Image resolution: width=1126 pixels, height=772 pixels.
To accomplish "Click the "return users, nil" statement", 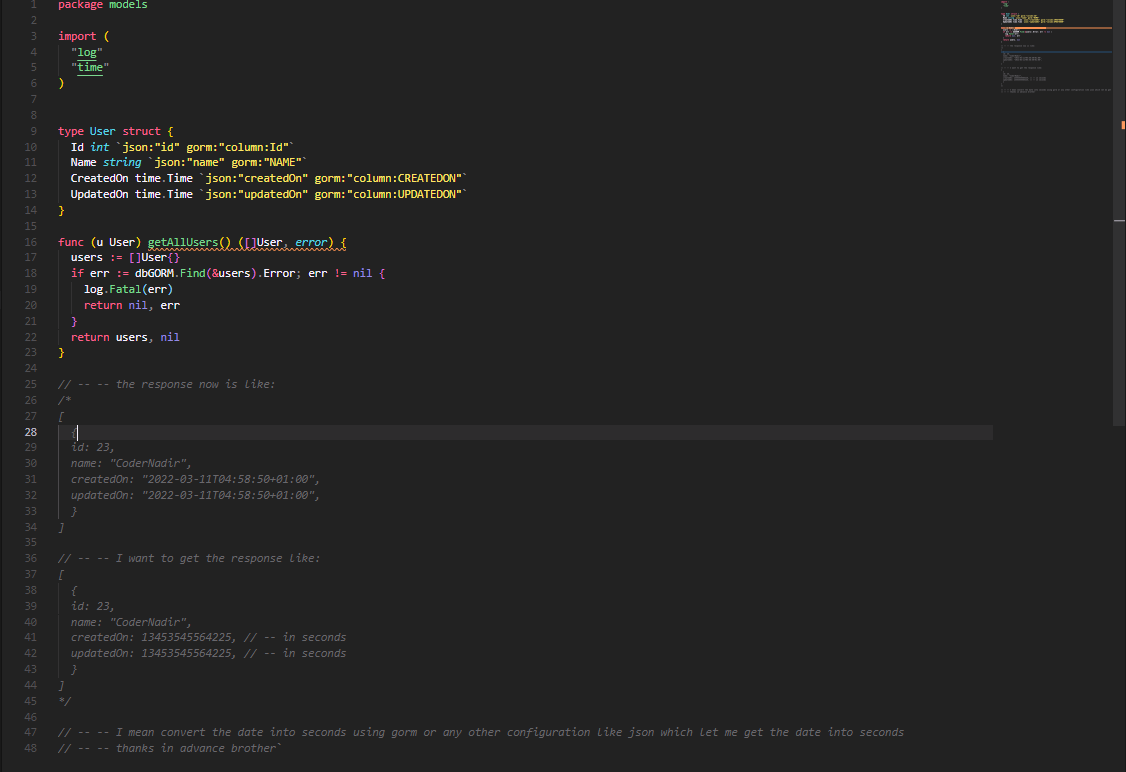I will tap(125, 337).
